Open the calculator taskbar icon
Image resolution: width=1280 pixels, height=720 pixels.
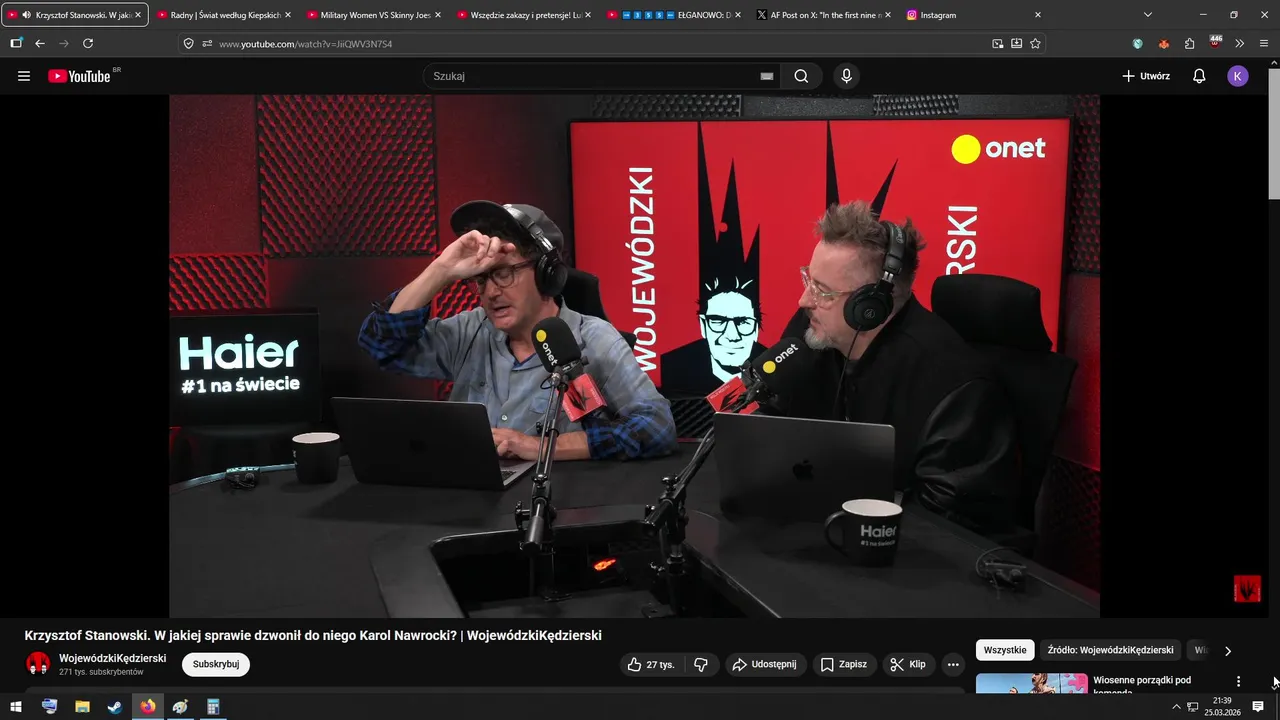(x=213, y=707)
